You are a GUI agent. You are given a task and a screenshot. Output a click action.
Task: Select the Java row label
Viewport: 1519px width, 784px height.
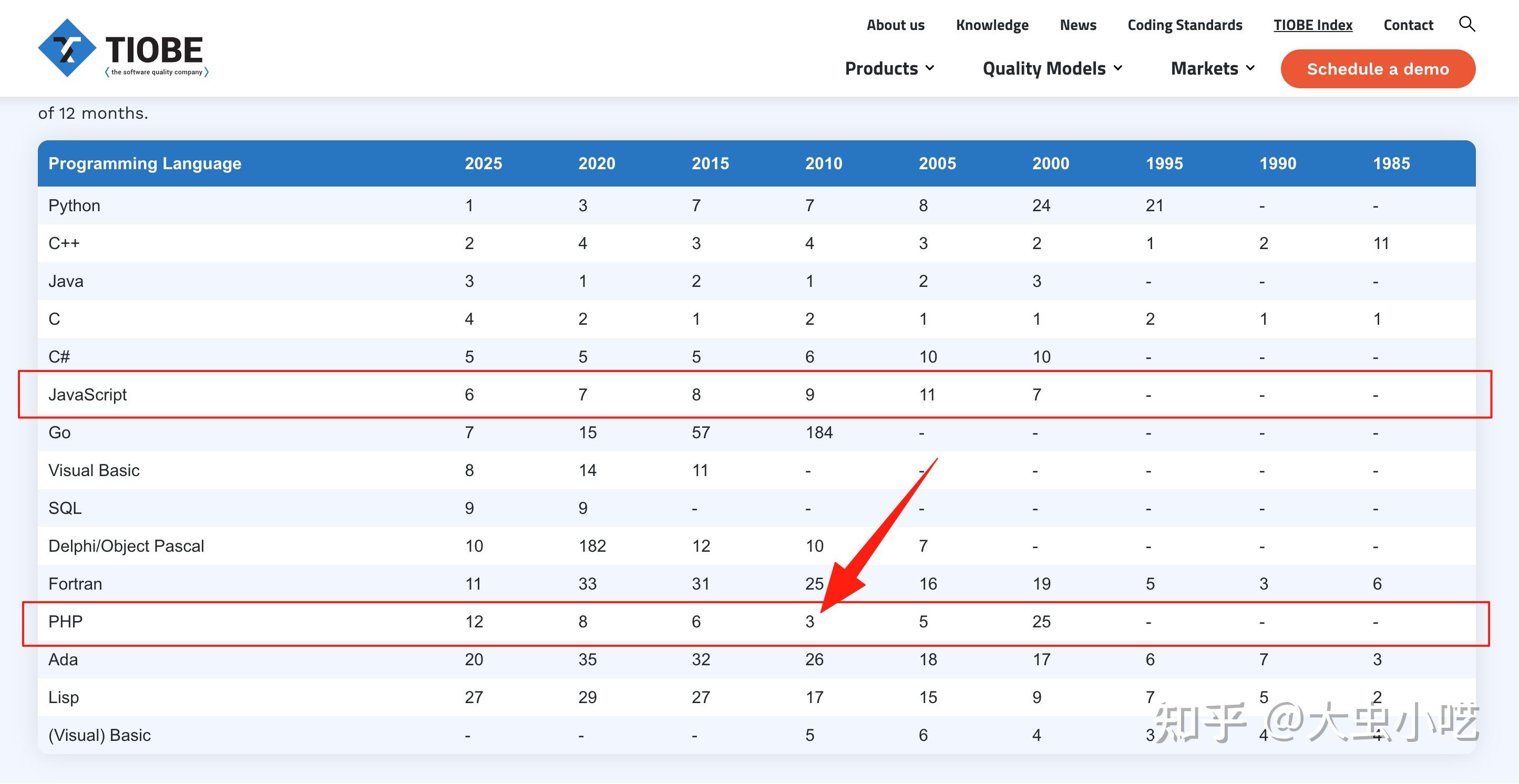pyautogui.click(x=66, y=281)
